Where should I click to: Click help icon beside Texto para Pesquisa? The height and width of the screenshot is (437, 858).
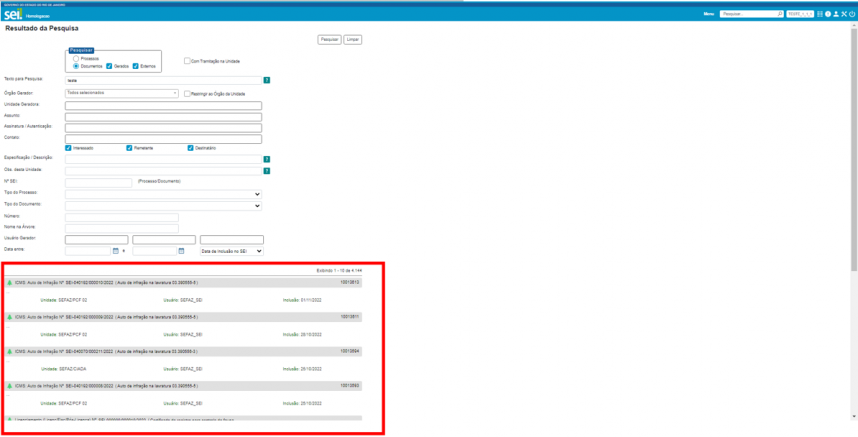pos(267,79)
